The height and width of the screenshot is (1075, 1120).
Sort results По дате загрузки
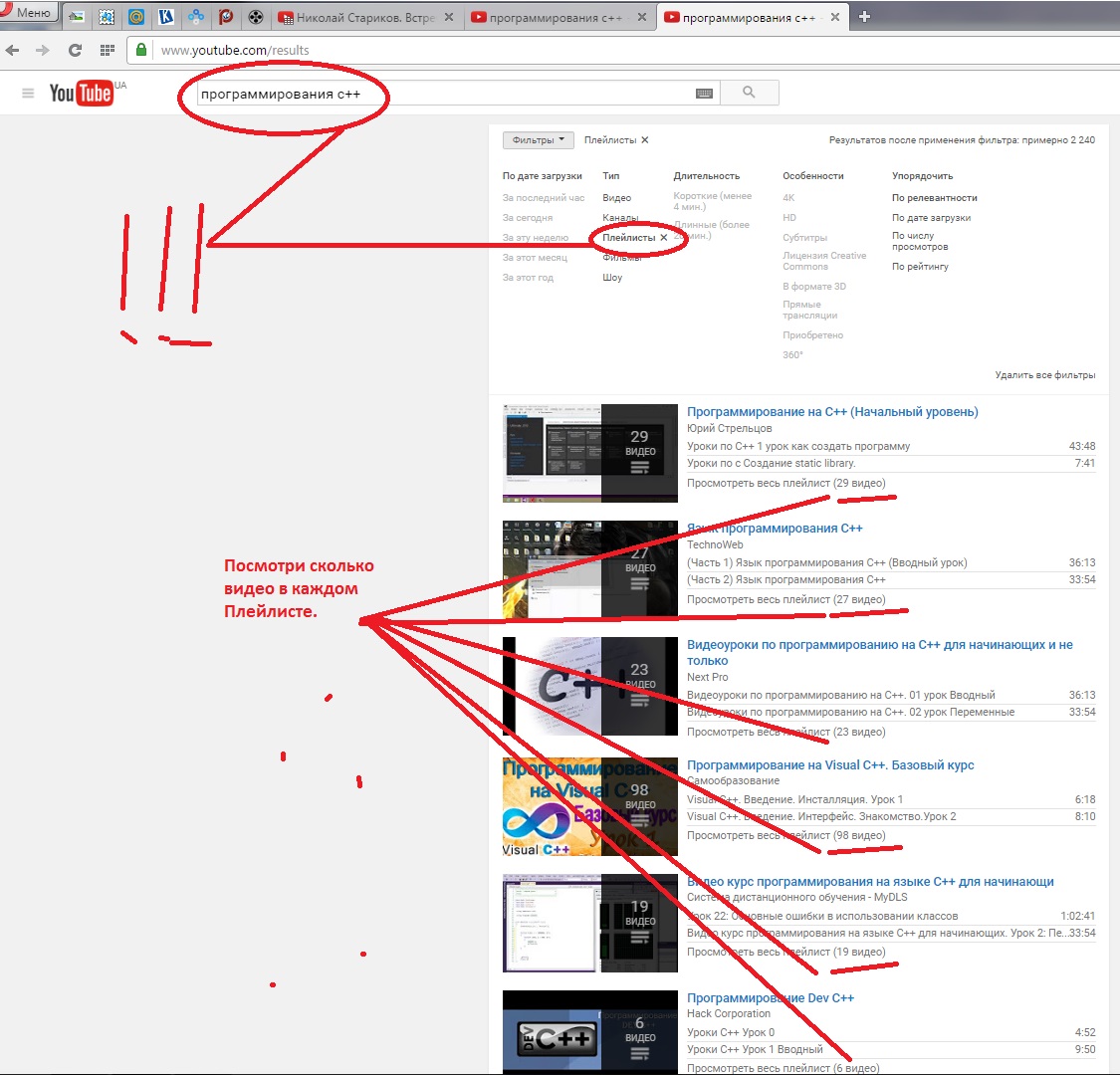click(931, 218)
